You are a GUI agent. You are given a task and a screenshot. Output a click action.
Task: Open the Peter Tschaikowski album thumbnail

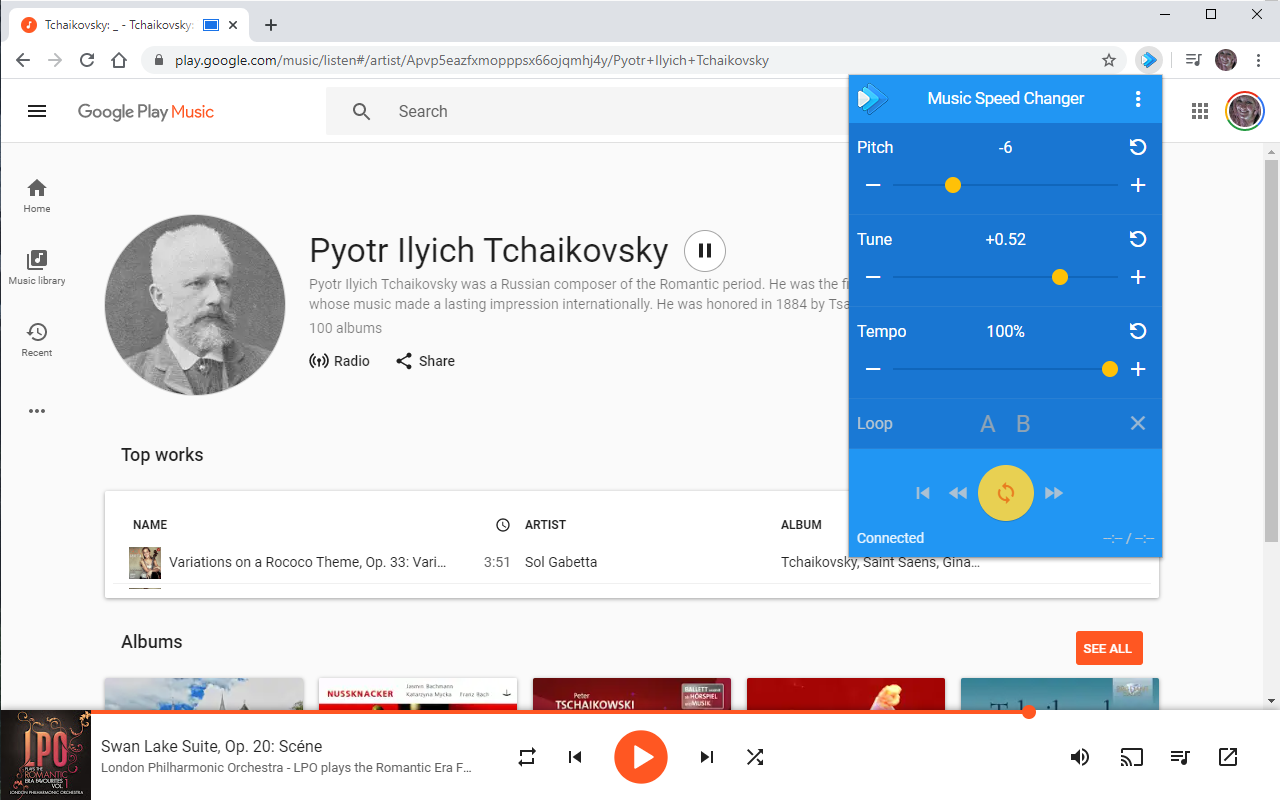632,693
